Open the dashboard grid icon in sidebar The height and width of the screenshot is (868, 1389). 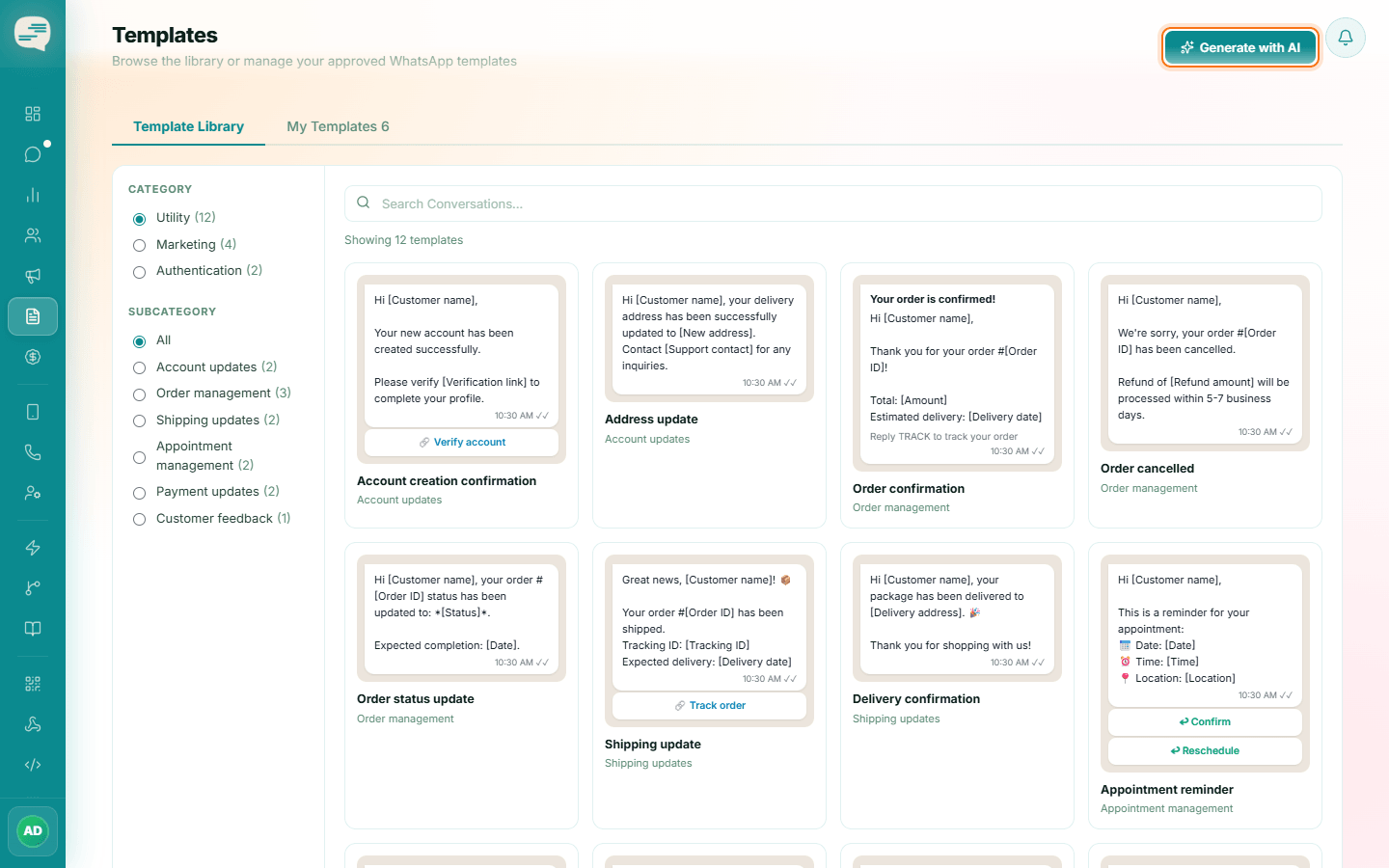(x=33, y=114)
